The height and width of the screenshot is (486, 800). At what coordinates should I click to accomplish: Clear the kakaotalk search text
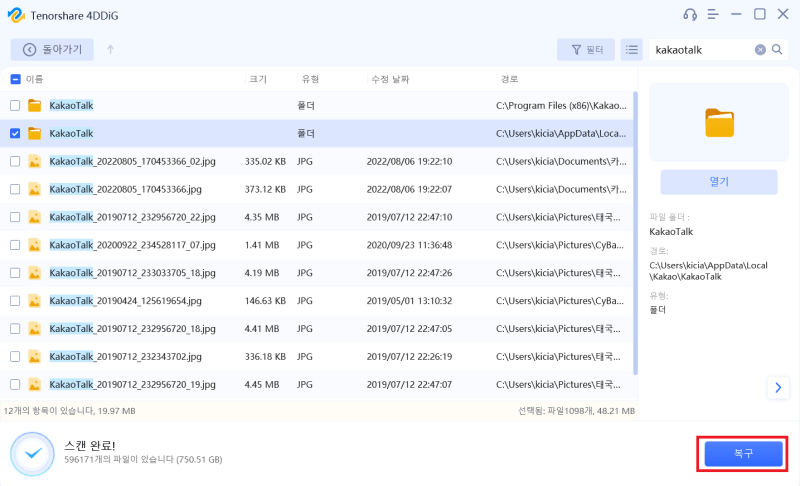click(760, 49)
